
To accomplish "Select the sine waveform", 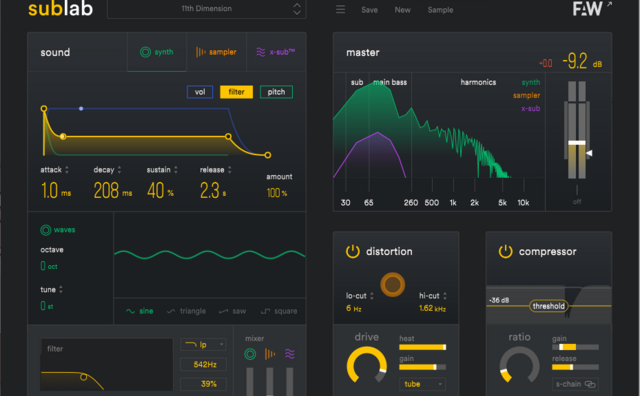I will (x=140, y=311).
